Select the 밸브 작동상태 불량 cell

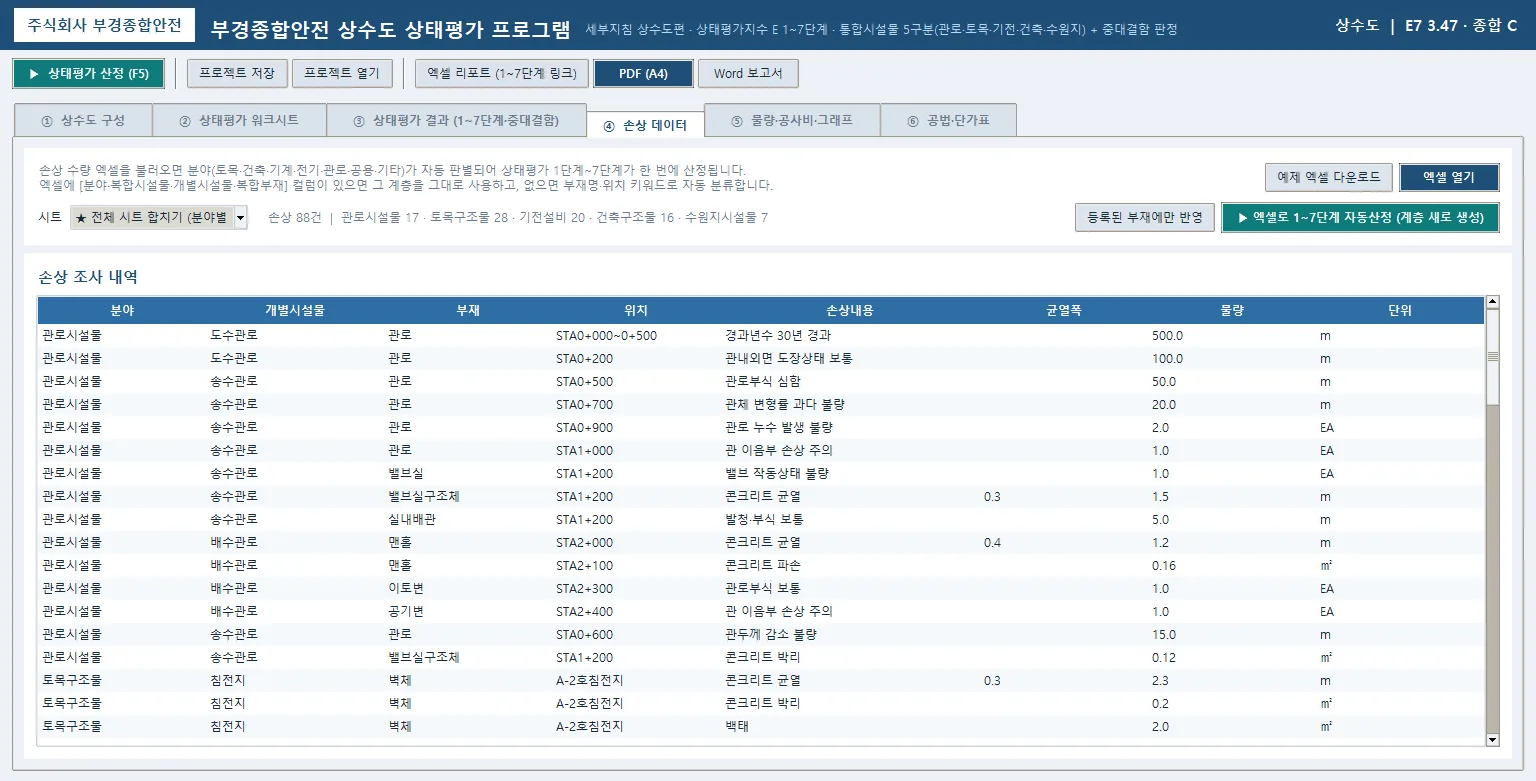coord(777,473)
